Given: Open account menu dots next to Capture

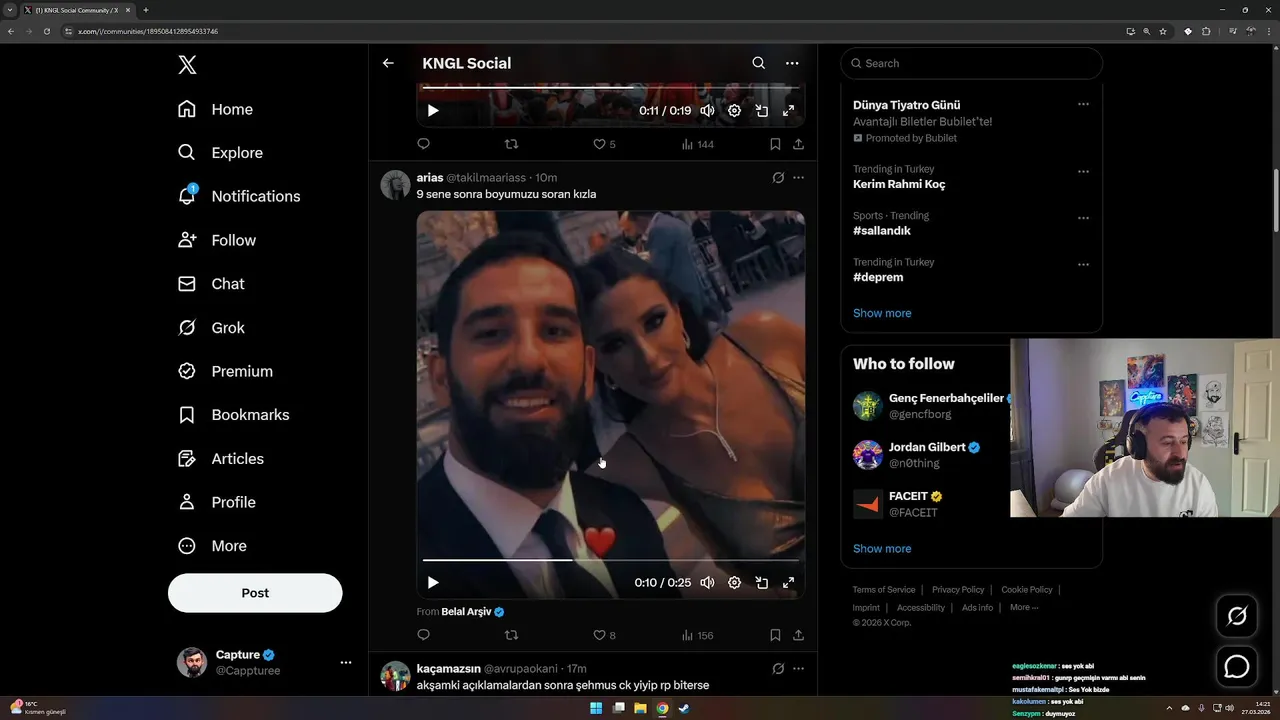Looking at the screenshot, I should pyautogui.click(x=346, y=663).
